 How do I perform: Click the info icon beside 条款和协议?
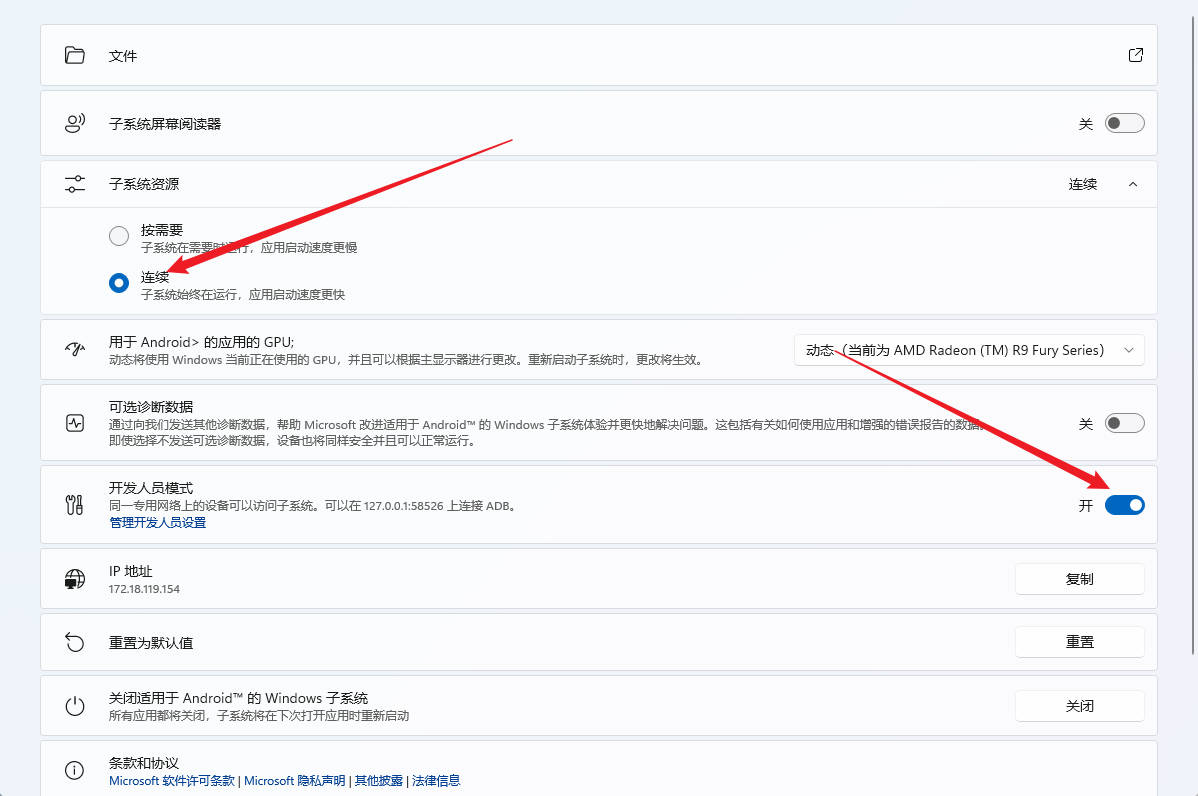tap(75, 770)
